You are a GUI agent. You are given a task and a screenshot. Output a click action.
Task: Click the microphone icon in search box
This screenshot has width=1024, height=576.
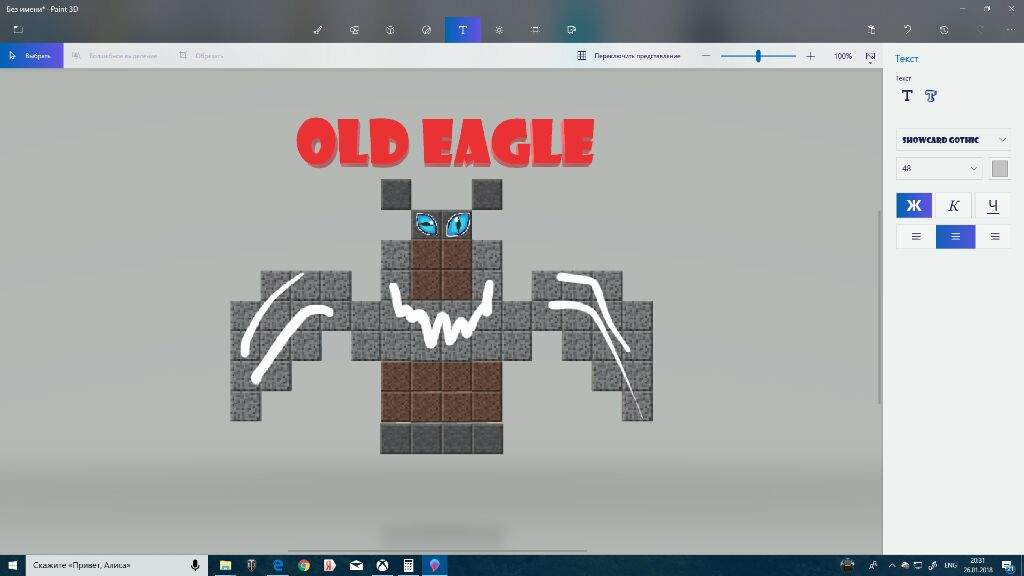point(195,566)
